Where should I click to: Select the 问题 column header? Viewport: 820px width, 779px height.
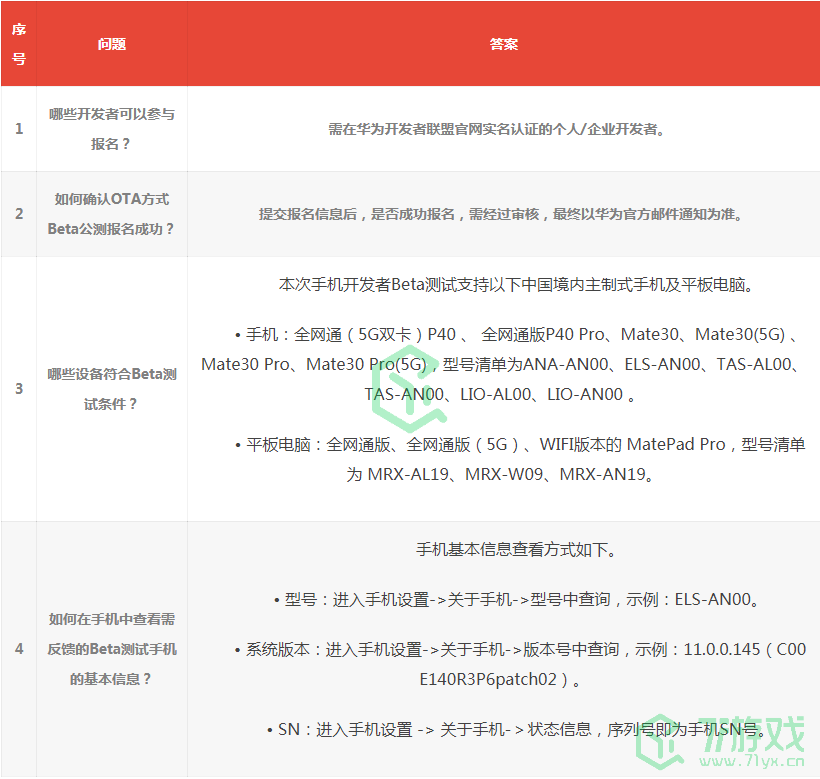click(112, 44)
